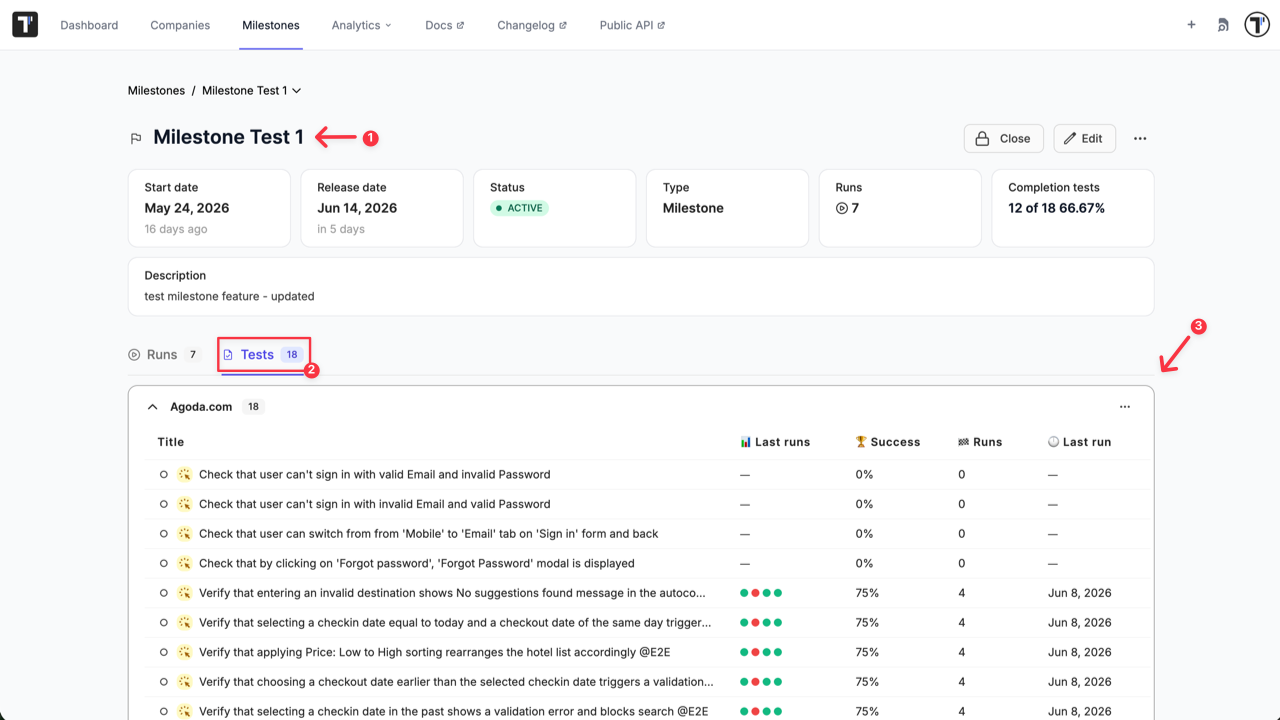Click the Runs column header in the tests table
Viewport: 1280px width, 720px height.
click(x=980, y=442)
